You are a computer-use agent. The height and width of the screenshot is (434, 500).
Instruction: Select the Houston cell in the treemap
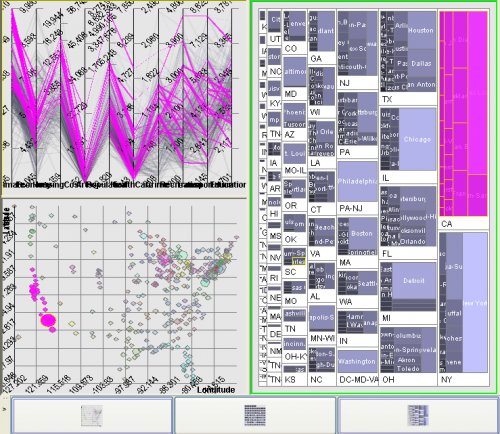[x=421, y=30]
